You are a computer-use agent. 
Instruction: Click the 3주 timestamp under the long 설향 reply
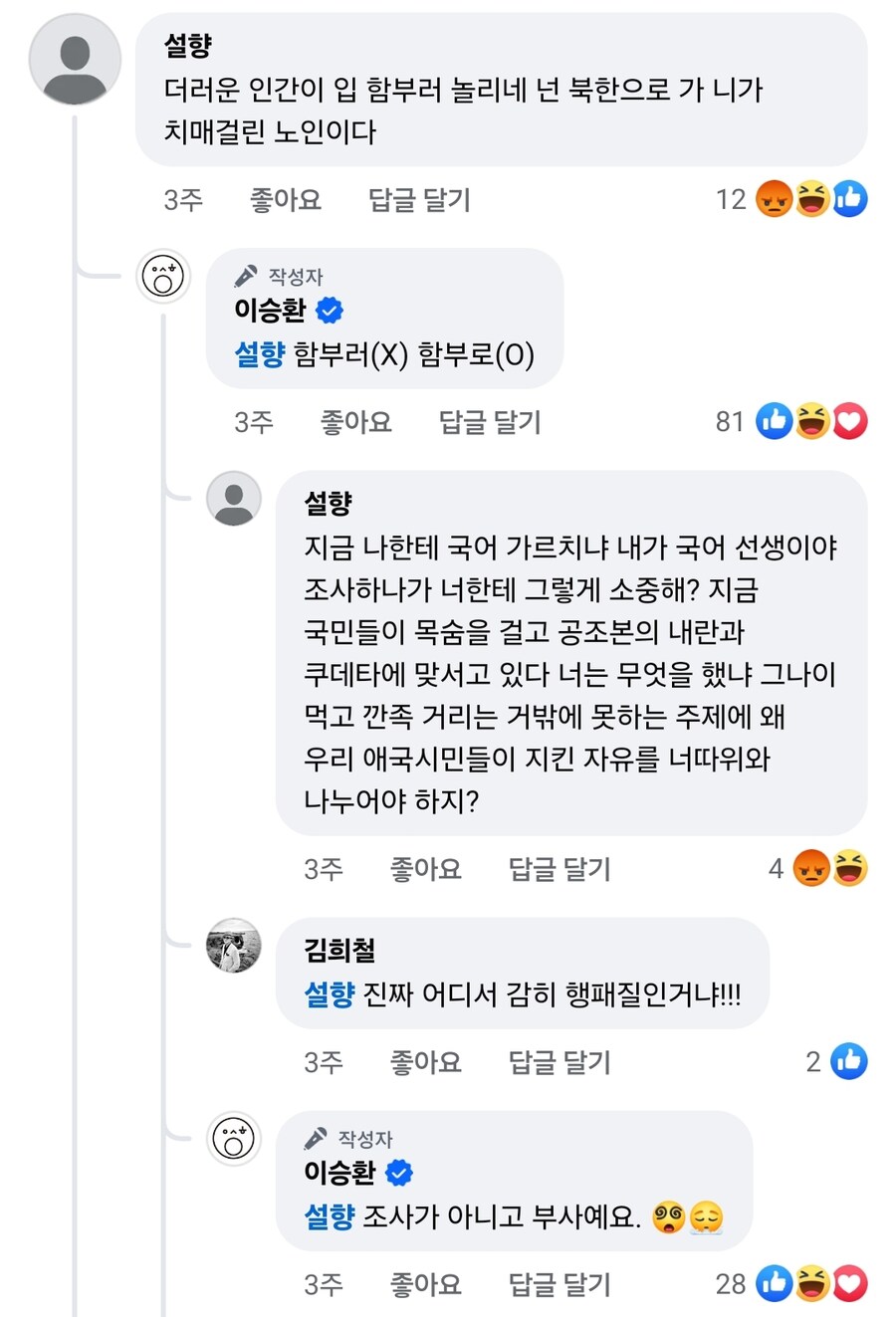click(326, 868)
